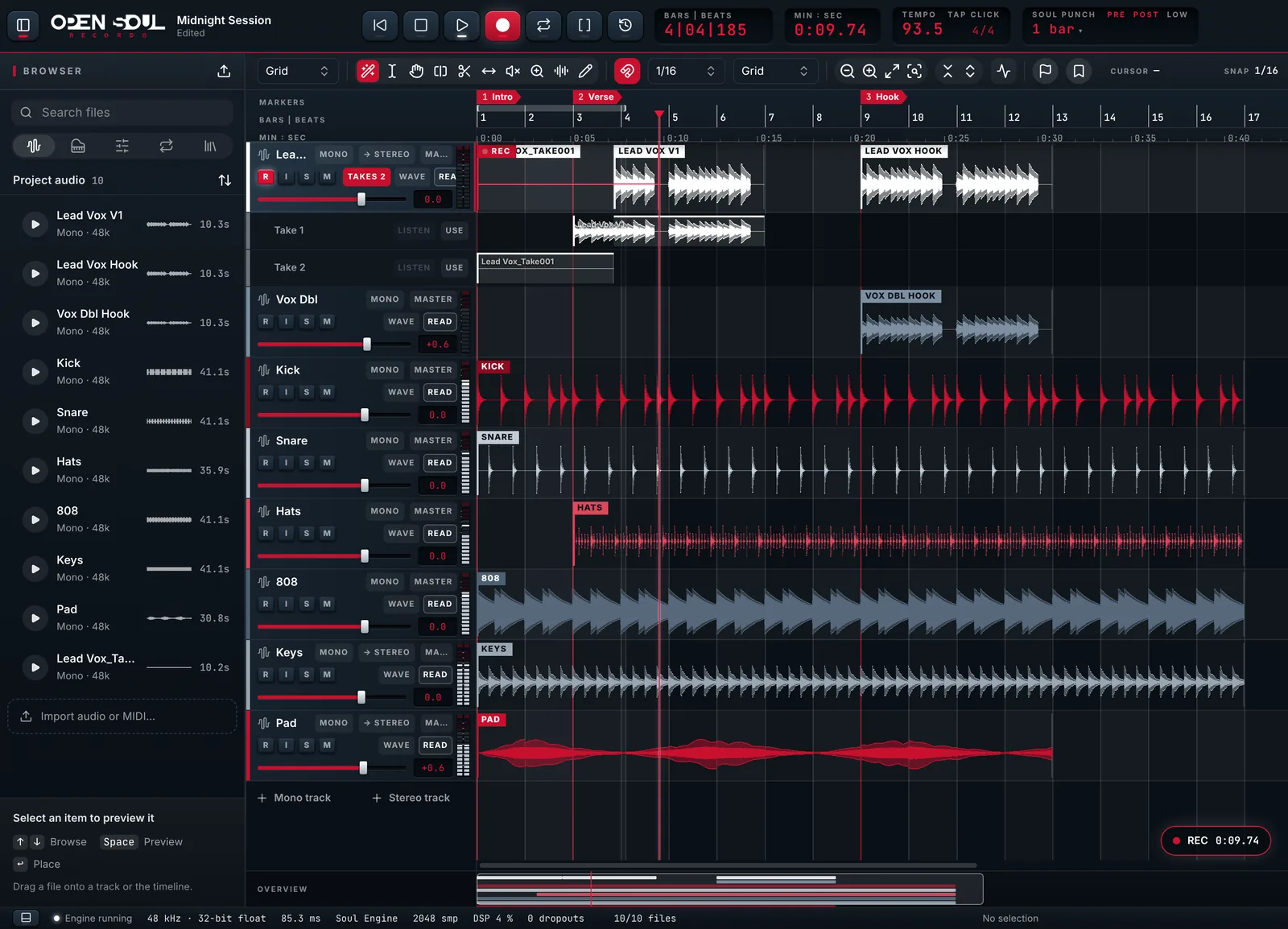Click USE for Take 1
The image size is (1288, 929).
coord(454,230)
